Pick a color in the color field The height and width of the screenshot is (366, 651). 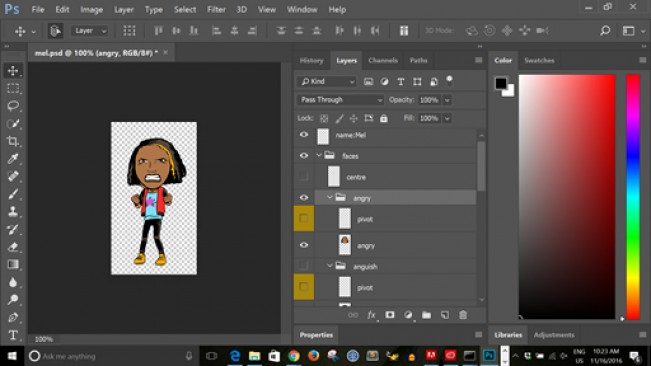click(567, 197)
